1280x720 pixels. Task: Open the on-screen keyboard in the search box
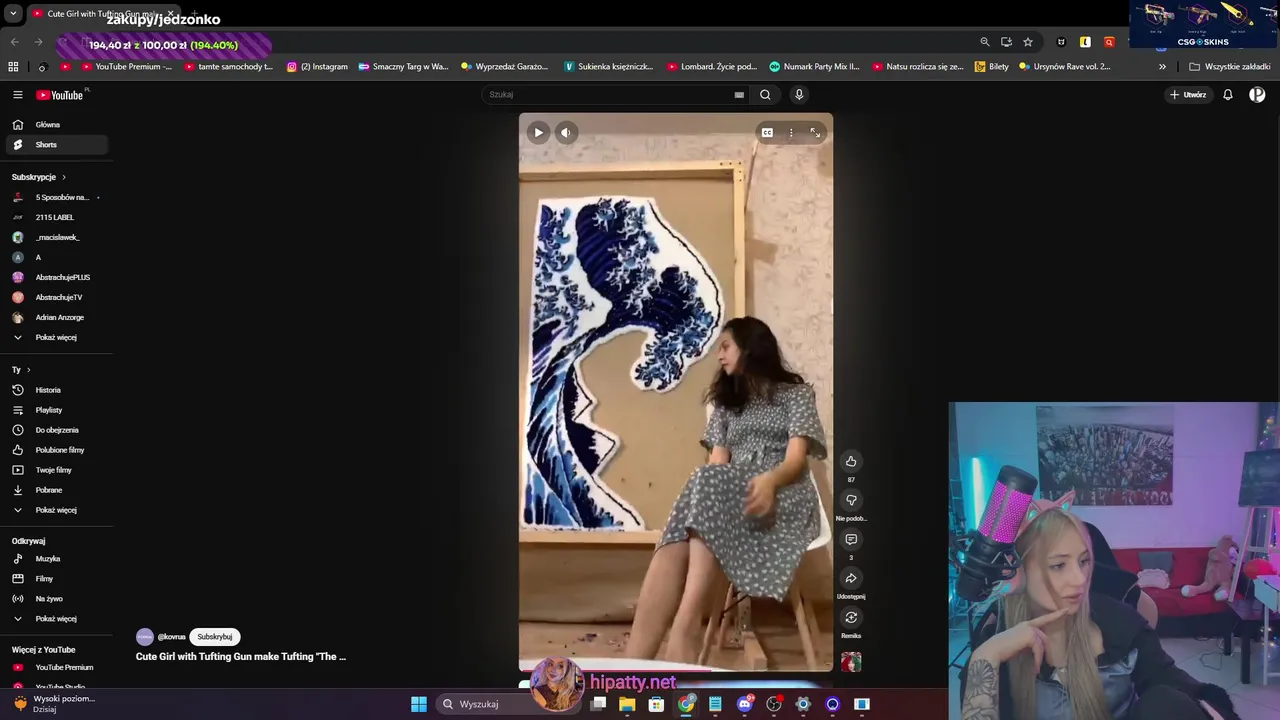coord(739,95)
